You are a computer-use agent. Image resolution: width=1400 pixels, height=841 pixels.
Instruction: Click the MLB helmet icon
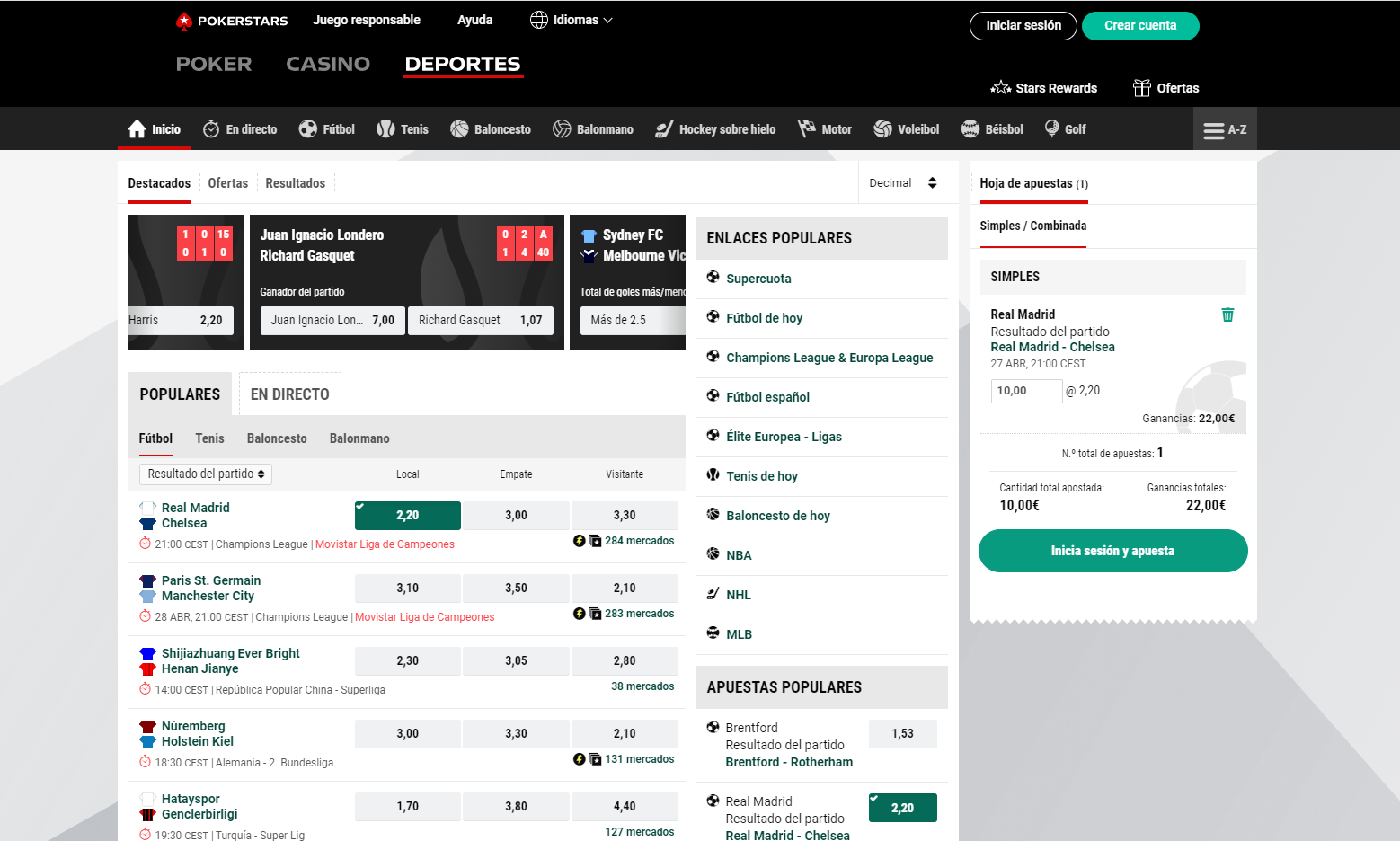click(x=713, y=633)
